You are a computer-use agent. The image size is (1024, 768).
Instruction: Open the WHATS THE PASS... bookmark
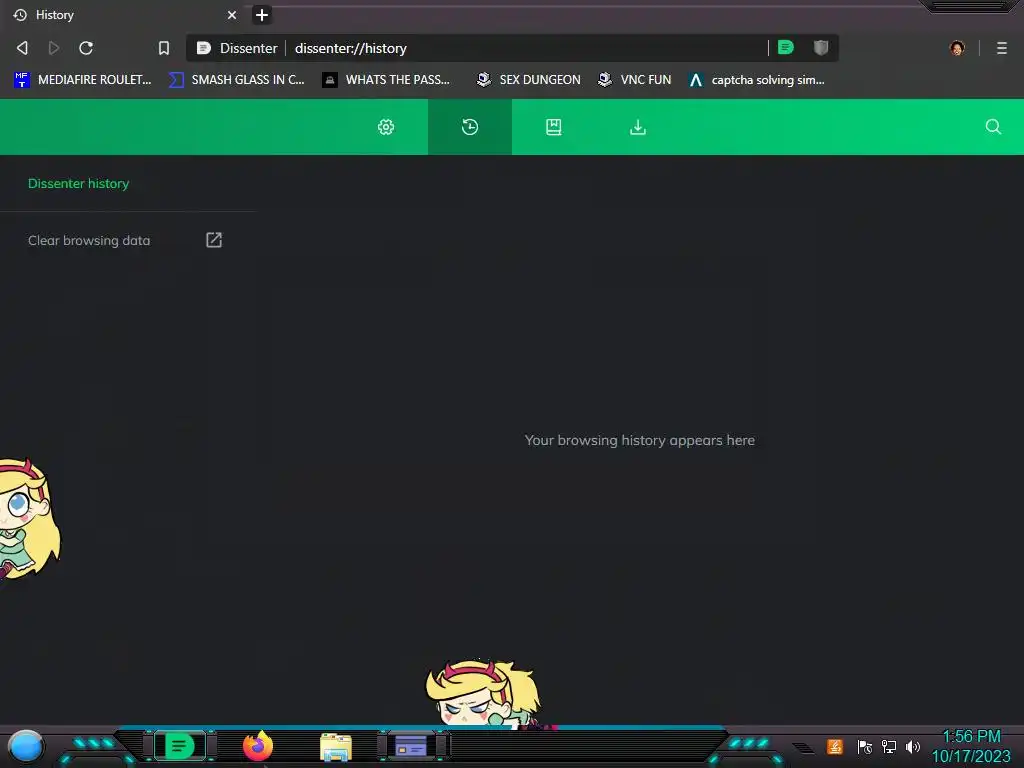click(x=386, y=80)
